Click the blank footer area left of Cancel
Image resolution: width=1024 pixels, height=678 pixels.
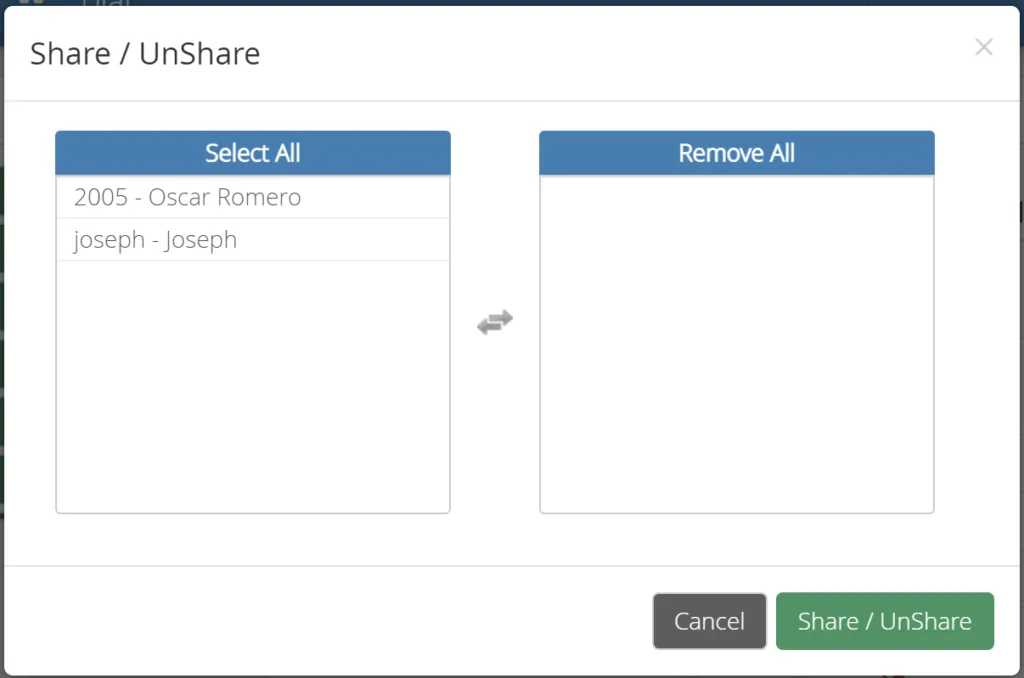point(327,621)
